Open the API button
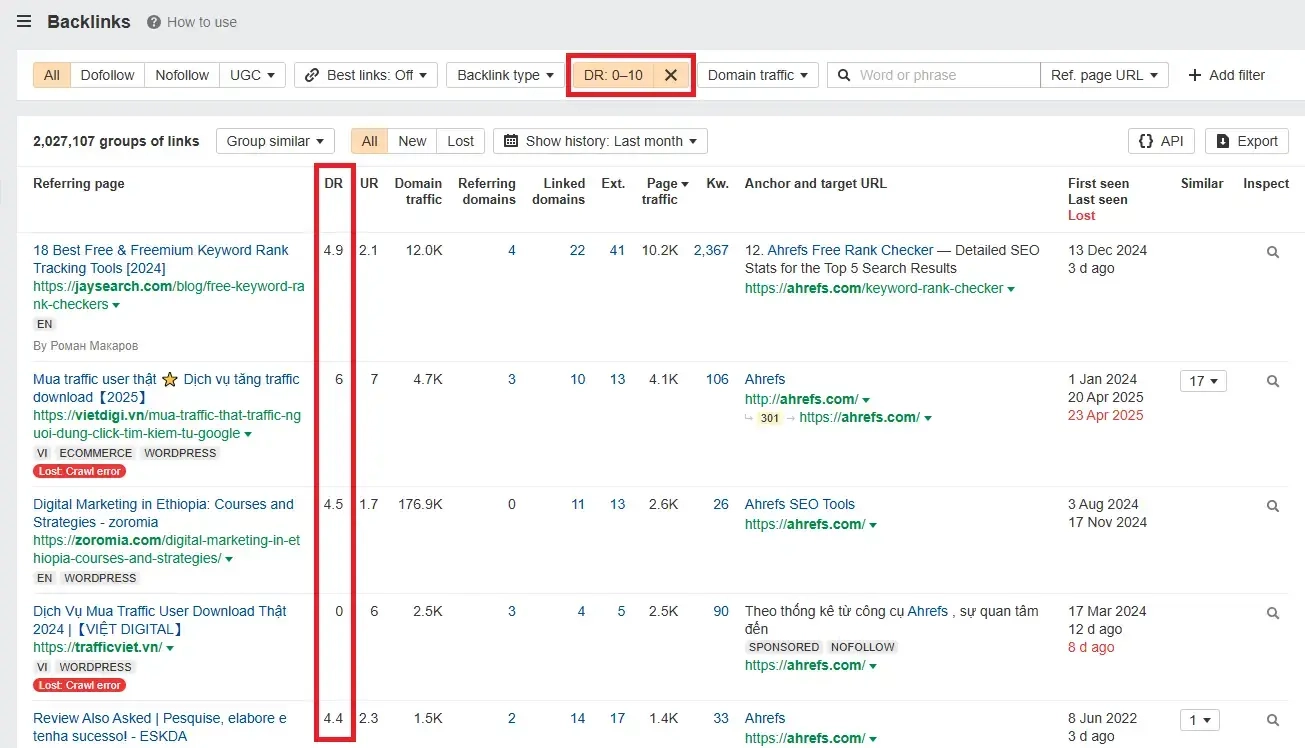 click(x=1160, y=141)
